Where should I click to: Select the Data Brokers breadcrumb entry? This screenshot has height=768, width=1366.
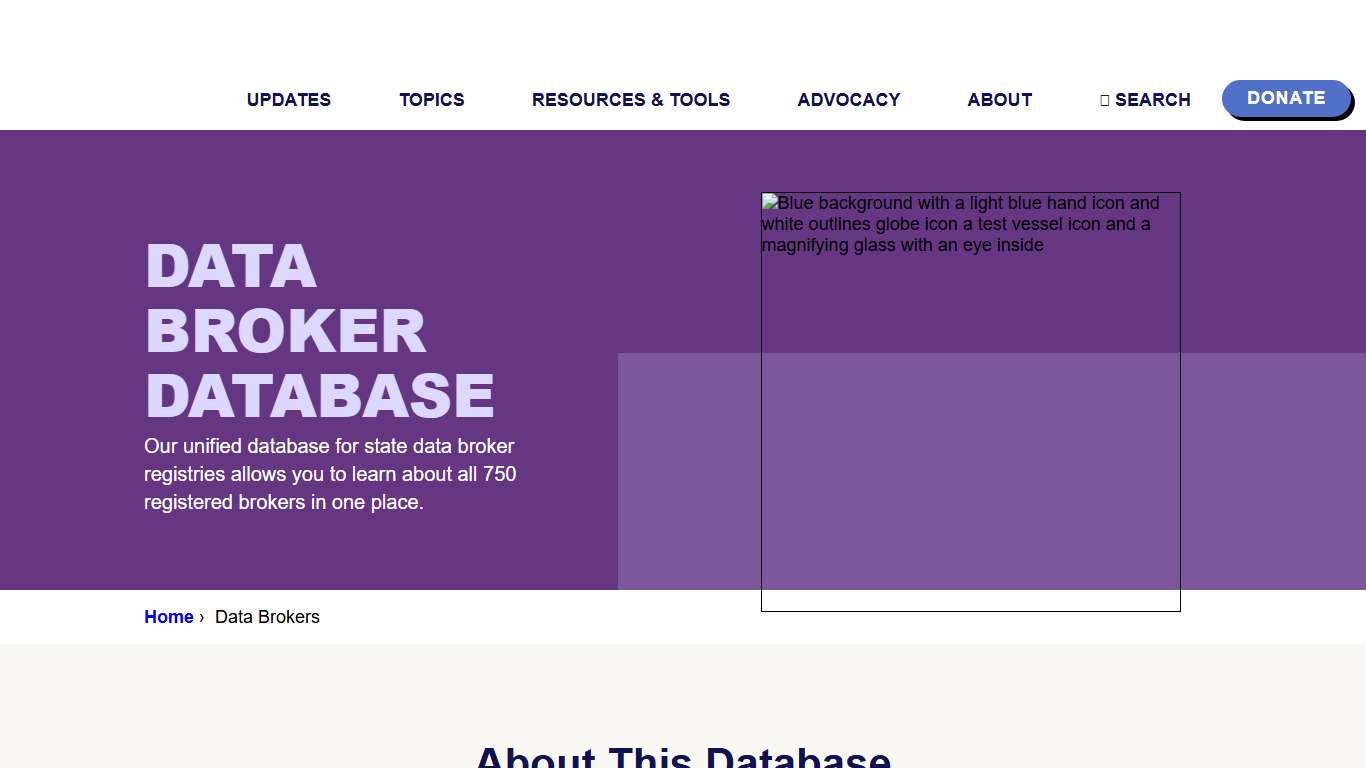tap(267, 617)
